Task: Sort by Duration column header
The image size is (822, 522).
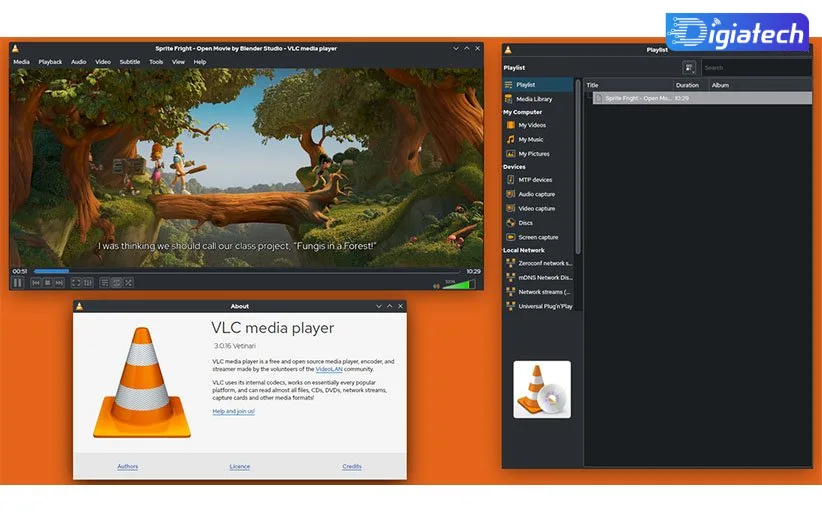Action: (691, 85)
